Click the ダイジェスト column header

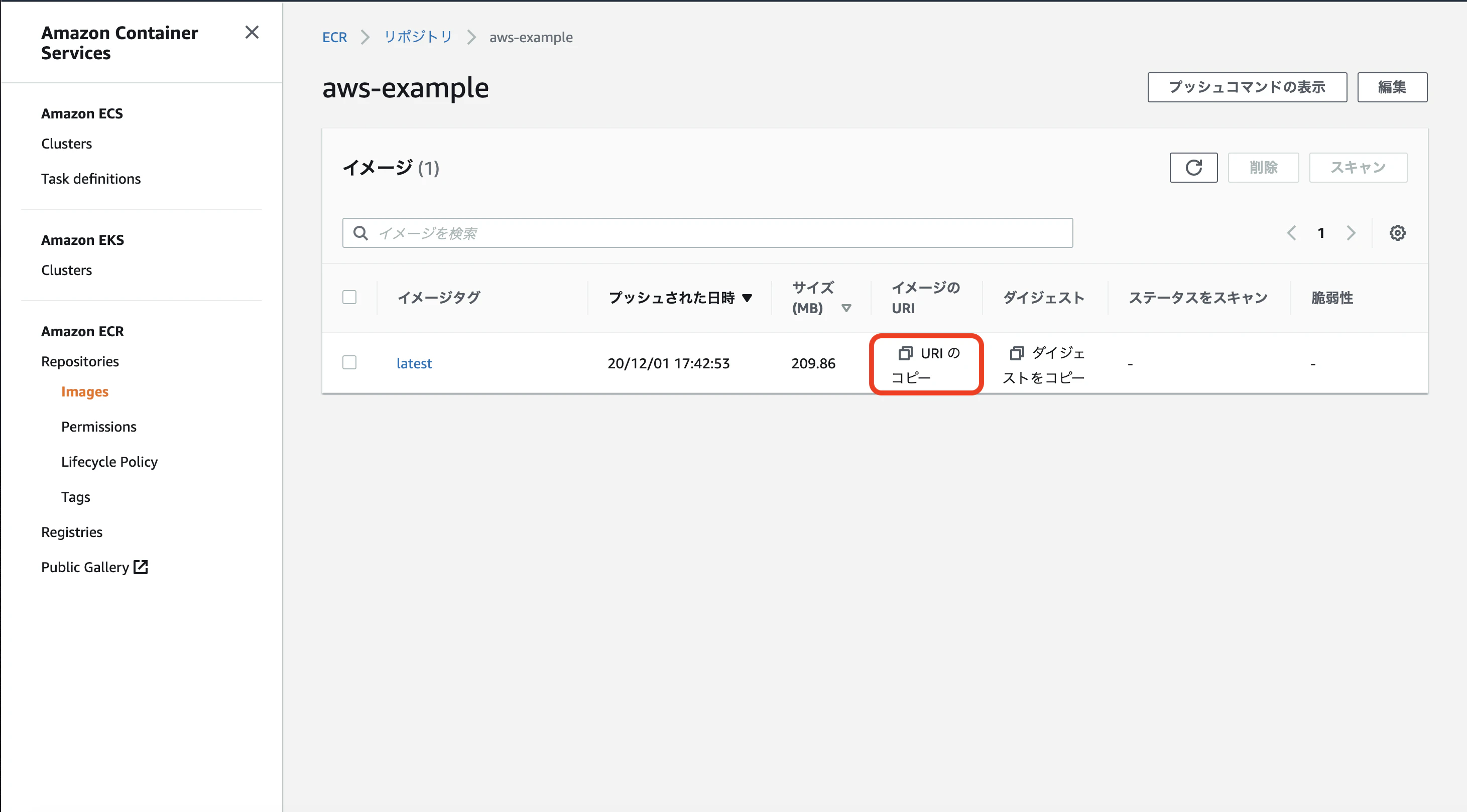pyautogui.click(x=1043, y=297)
